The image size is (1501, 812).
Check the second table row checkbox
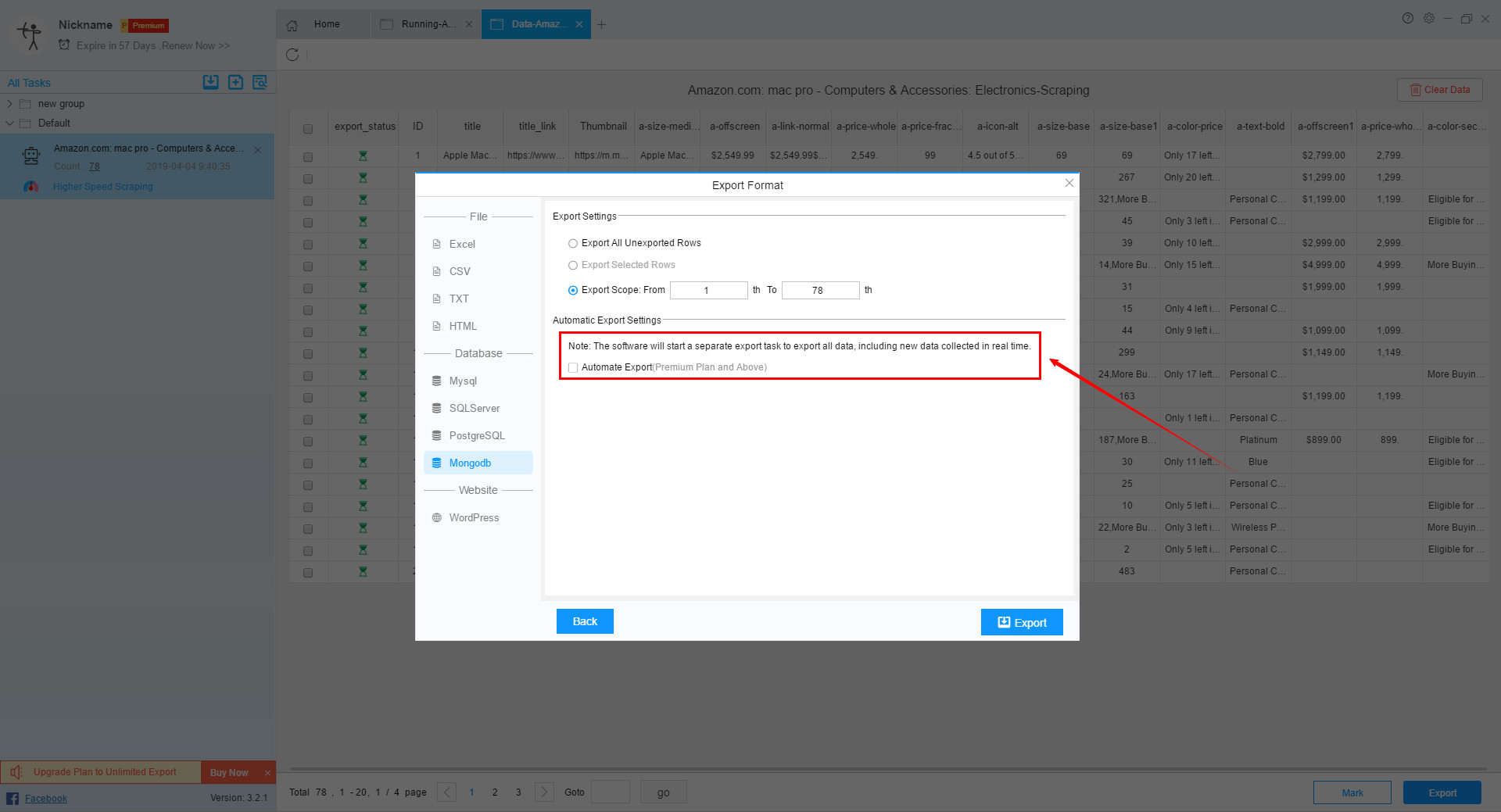tap(308, 178)
